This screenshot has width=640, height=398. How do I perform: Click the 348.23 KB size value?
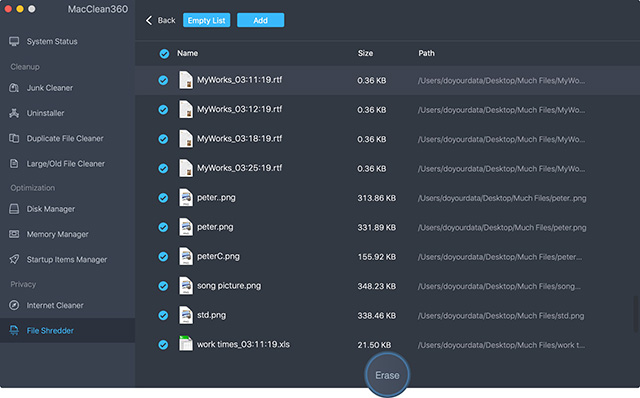pyautogui.click(x=376, y=286)
